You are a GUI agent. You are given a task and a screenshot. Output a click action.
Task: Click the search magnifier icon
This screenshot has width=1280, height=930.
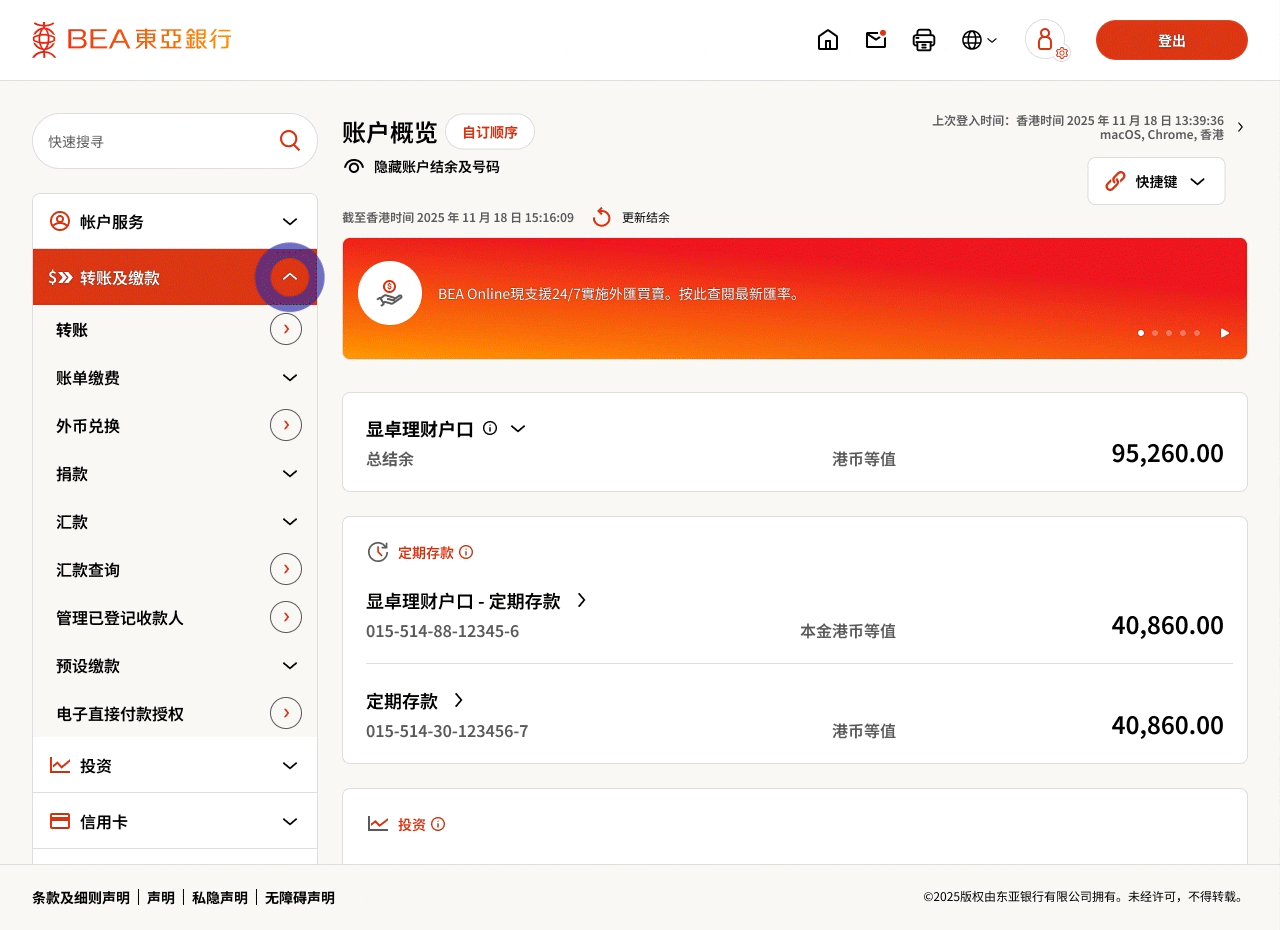click(290, 141)
